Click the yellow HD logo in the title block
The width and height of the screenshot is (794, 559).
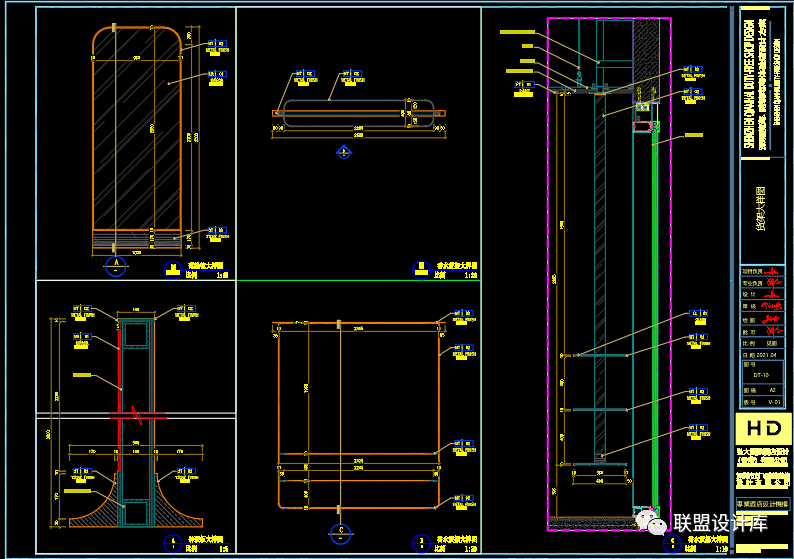[764, 431]
